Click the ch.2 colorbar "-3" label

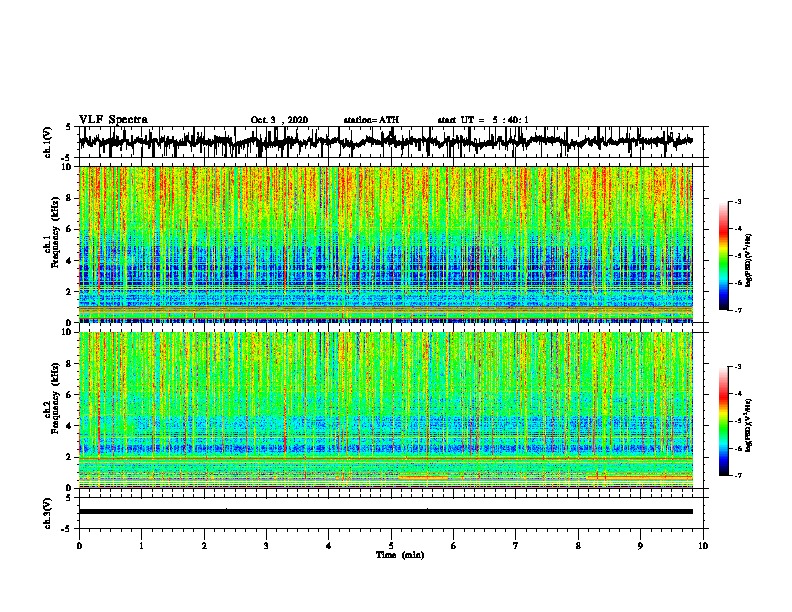click(738, 367)
